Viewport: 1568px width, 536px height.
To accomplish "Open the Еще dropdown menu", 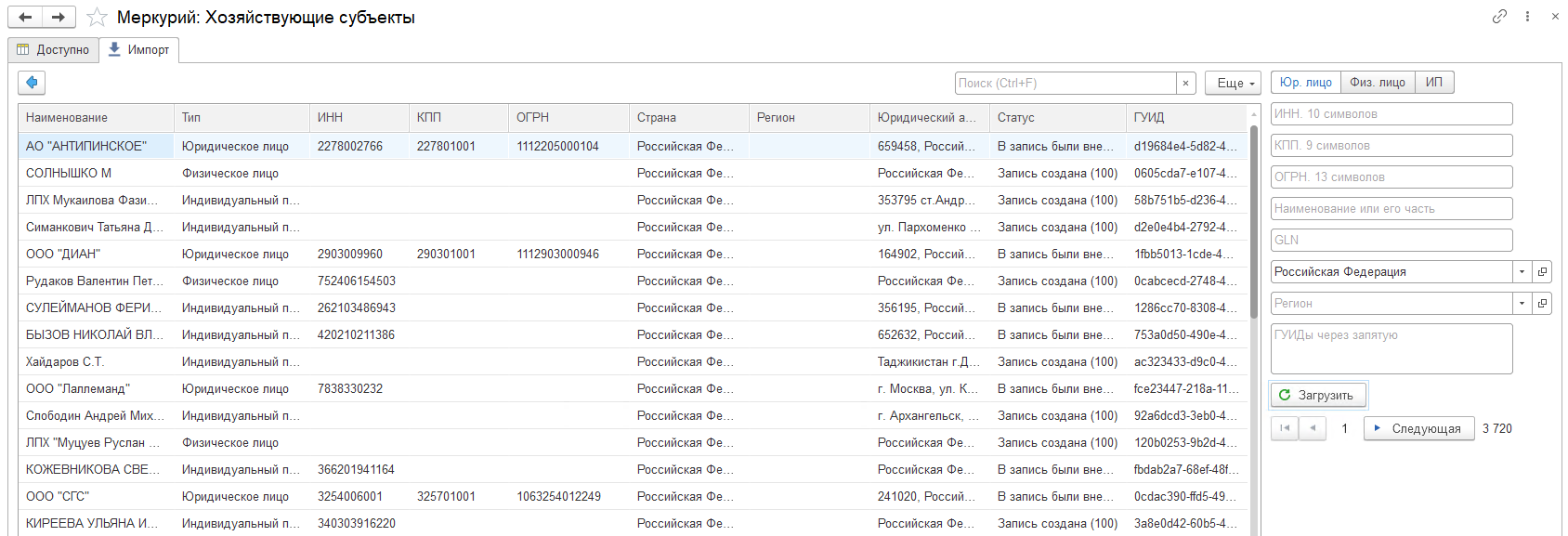I will coord(1233,84).
